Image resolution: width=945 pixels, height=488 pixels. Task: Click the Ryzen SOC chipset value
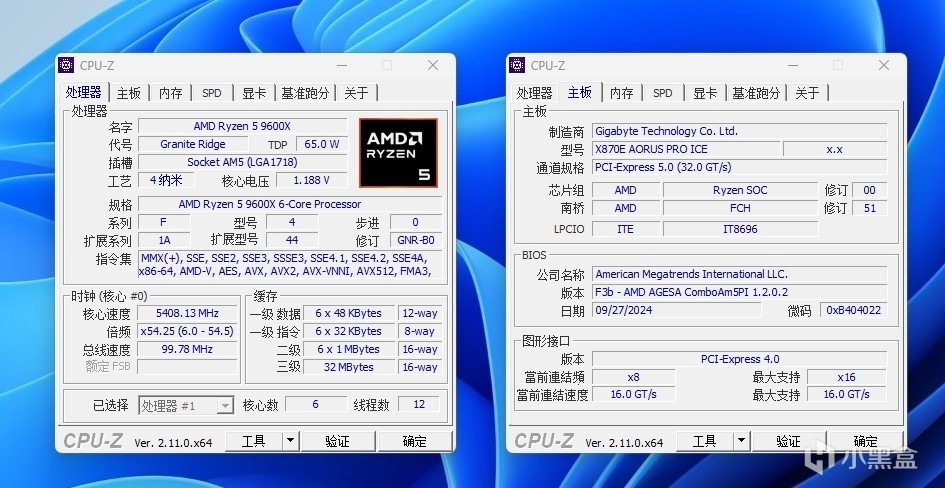pyautogui.click(x=740, y=190)
